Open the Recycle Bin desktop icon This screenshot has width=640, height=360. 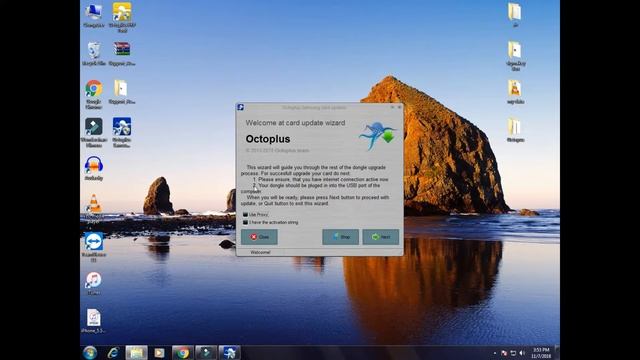pos(93,53)
